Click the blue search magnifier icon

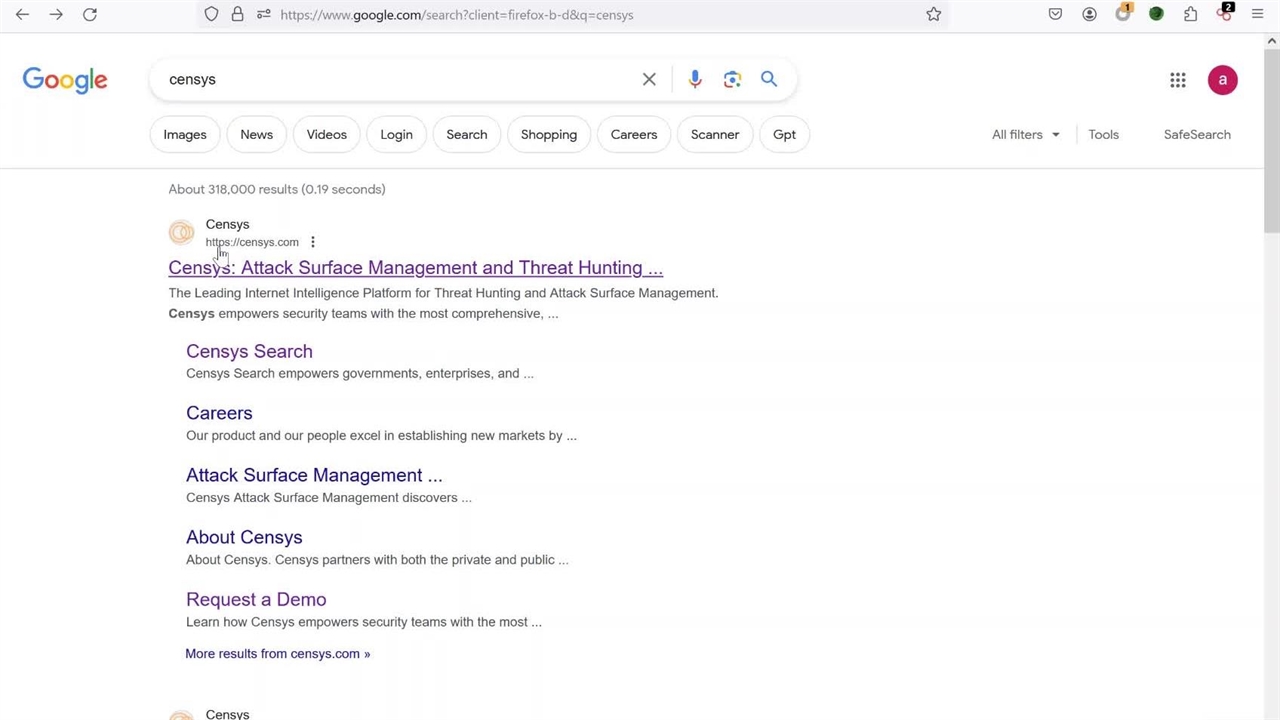769,79
